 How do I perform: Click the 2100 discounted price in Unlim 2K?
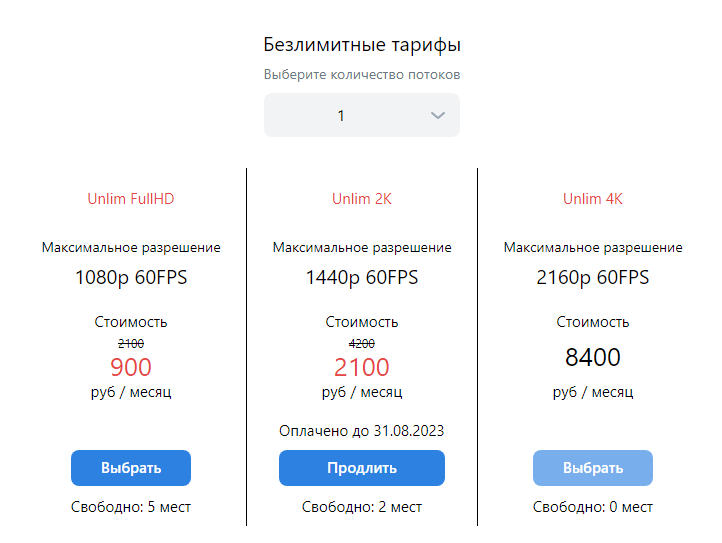click(x=362, y=367)
